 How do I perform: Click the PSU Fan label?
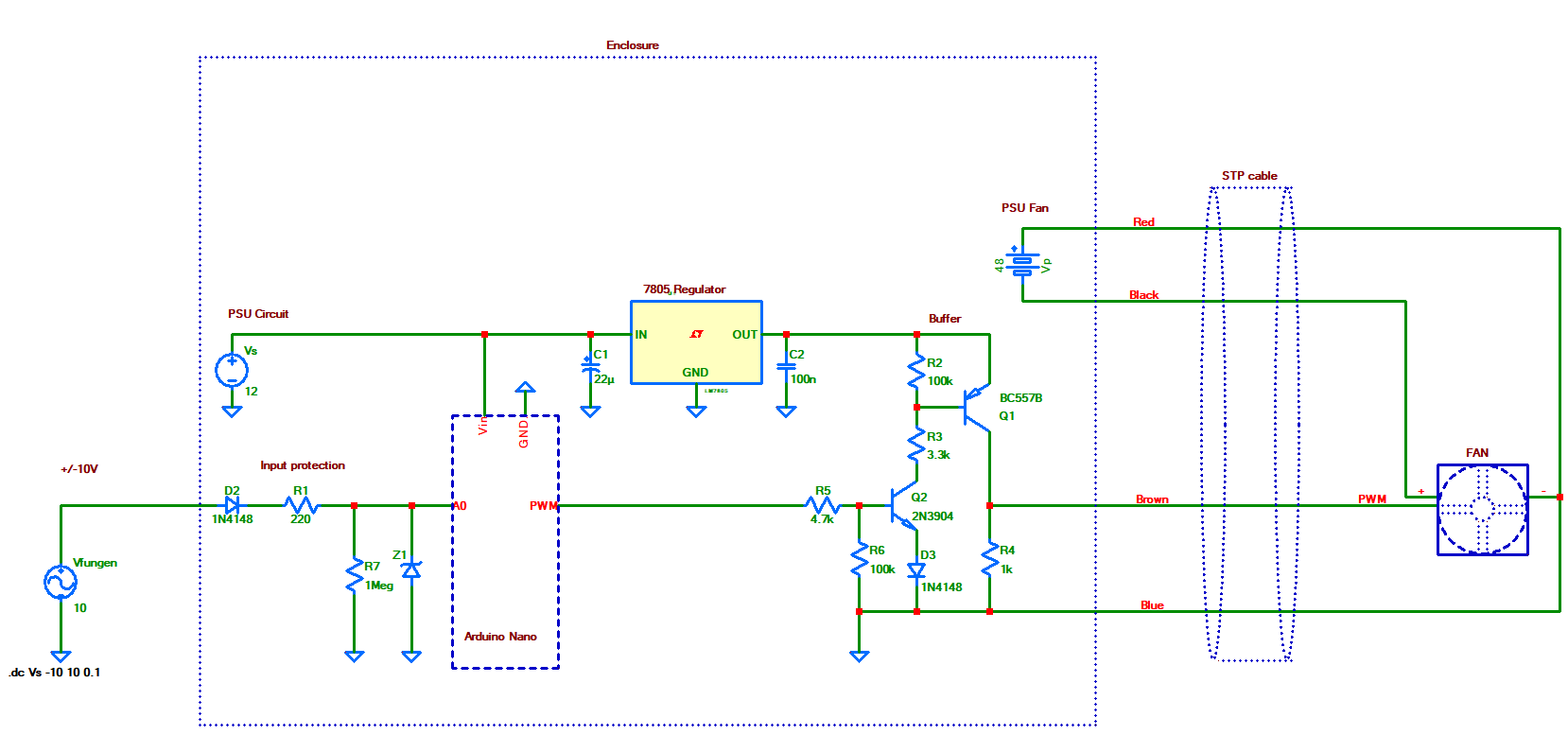tap(1025, 208)
